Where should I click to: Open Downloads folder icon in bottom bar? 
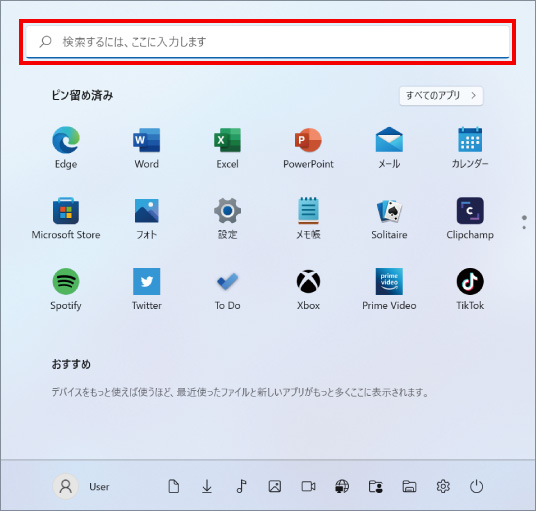click(x=207, y=486)
